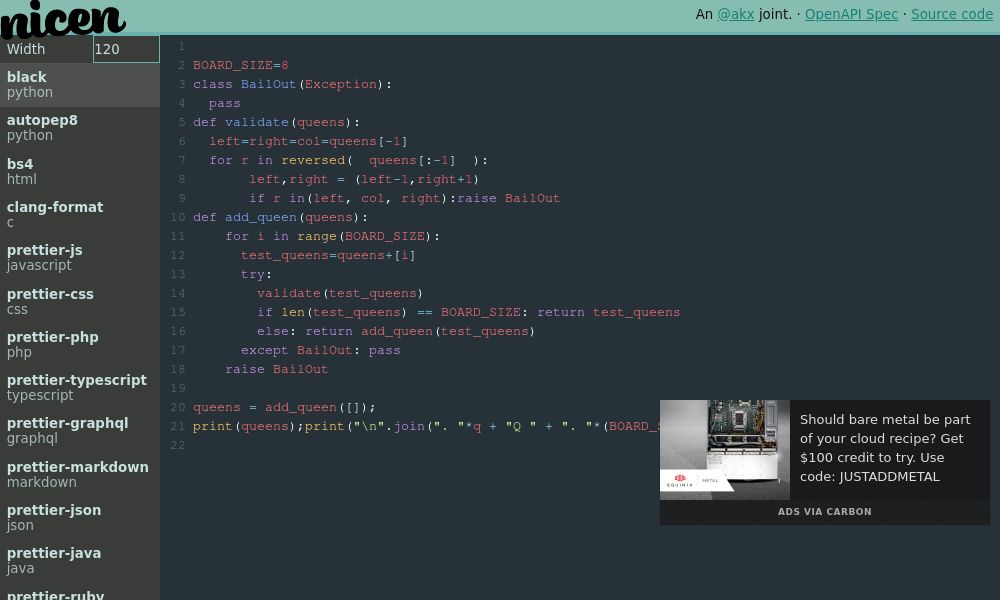Open the ADS VIA CARBON link
1000x600 pixels.
pyautogui.click(x=825, y=511)
